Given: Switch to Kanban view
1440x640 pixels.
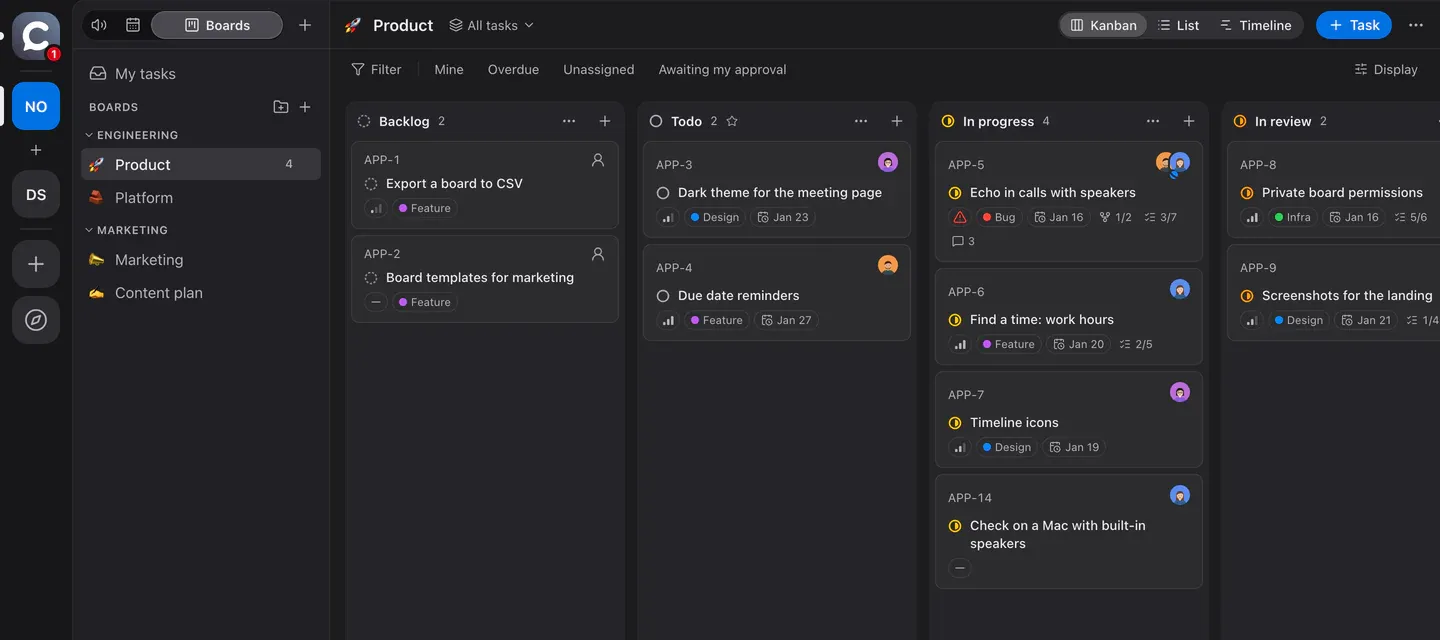Looking at the screenshot, I should click(1104, 25).
